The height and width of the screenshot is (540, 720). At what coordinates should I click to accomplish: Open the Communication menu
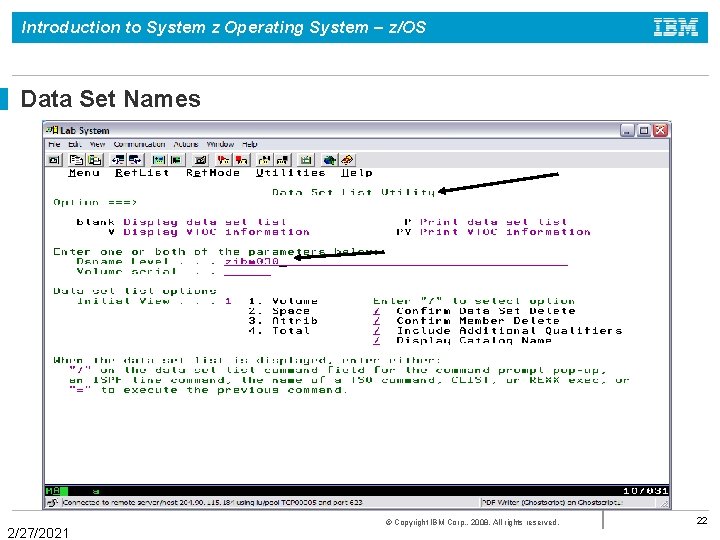(x=140, y=144)
